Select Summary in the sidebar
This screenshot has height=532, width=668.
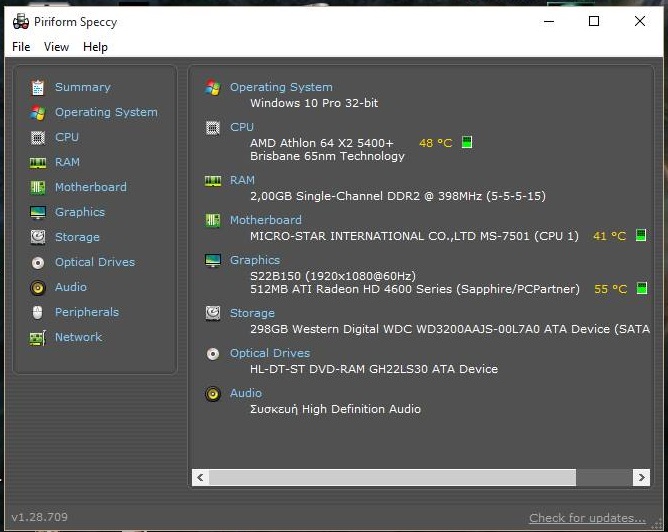[x=83, y=87]
